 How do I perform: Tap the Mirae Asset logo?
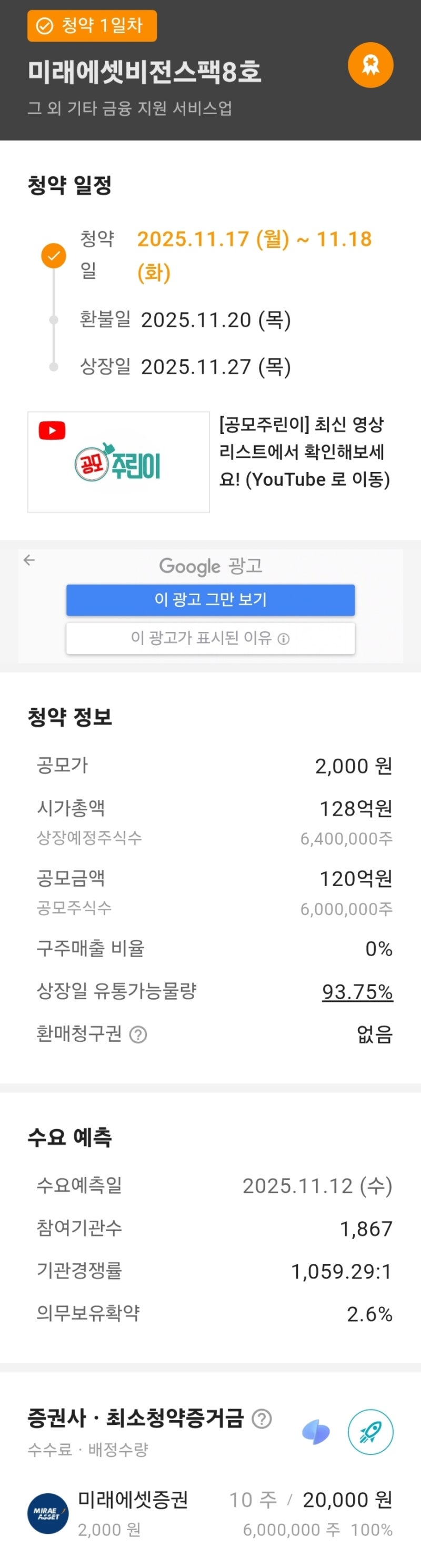coord(48,1513)
